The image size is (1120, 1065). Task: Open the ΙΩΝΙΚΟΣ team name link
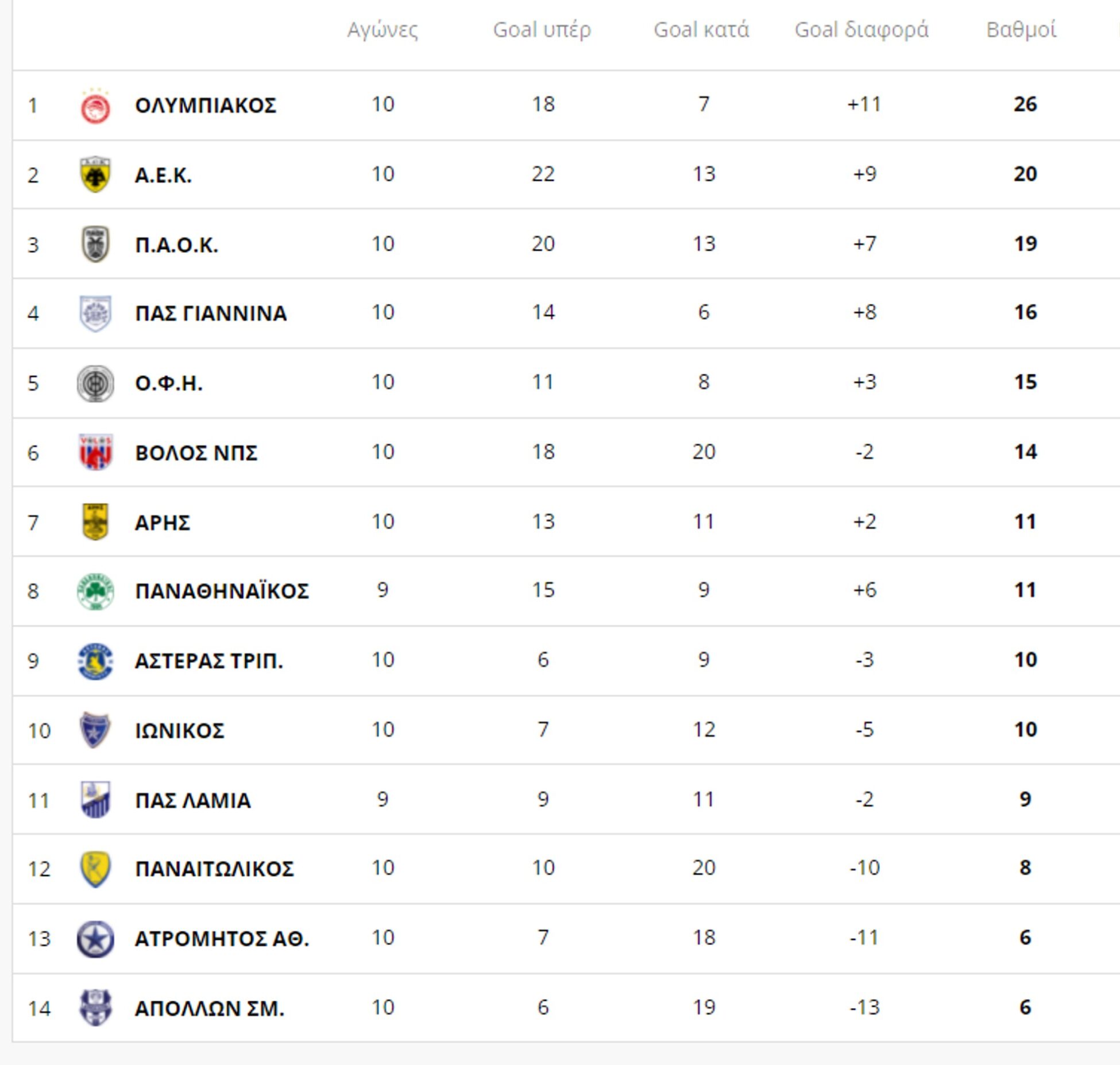[179, 731]
